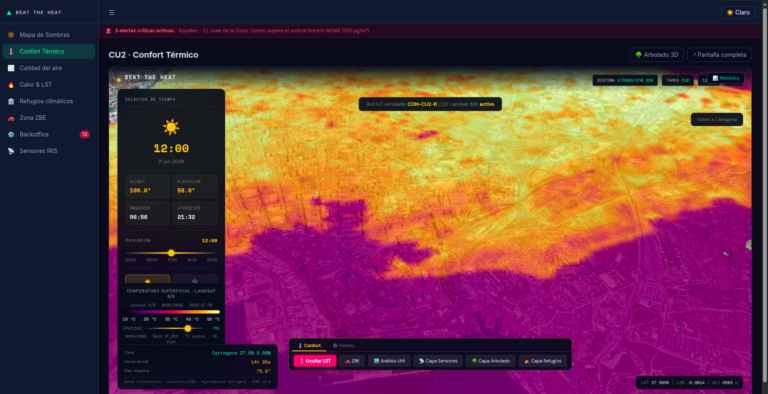Screen dimensions: 768x394
Task: Enable the Arbolado 3D view
Action: (x=656, y=55)
